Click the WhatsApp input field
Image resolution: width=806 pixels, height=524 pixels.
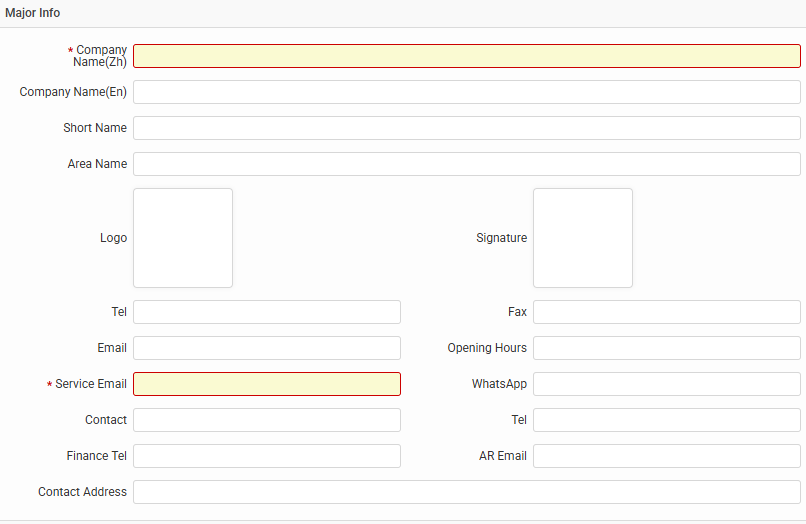(x=666, y=384)
